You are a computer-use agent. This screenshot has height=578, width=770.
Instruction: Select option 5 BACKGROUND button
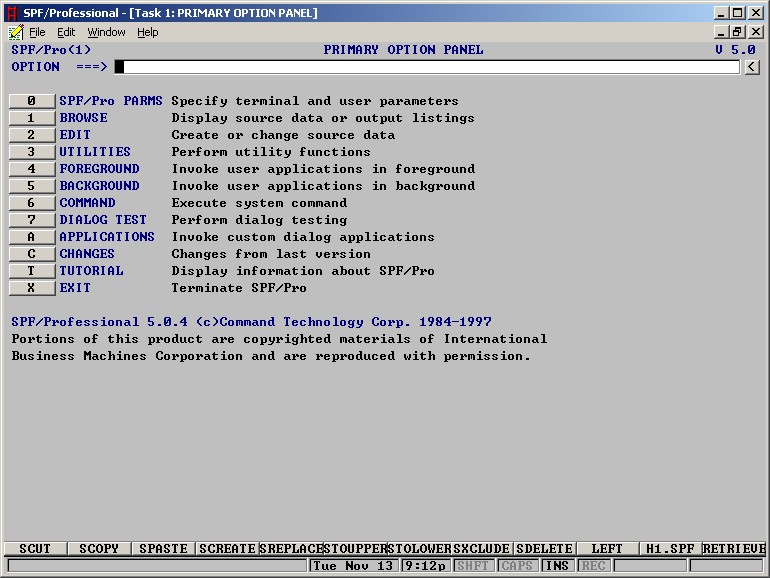click(x=31, y=186)
